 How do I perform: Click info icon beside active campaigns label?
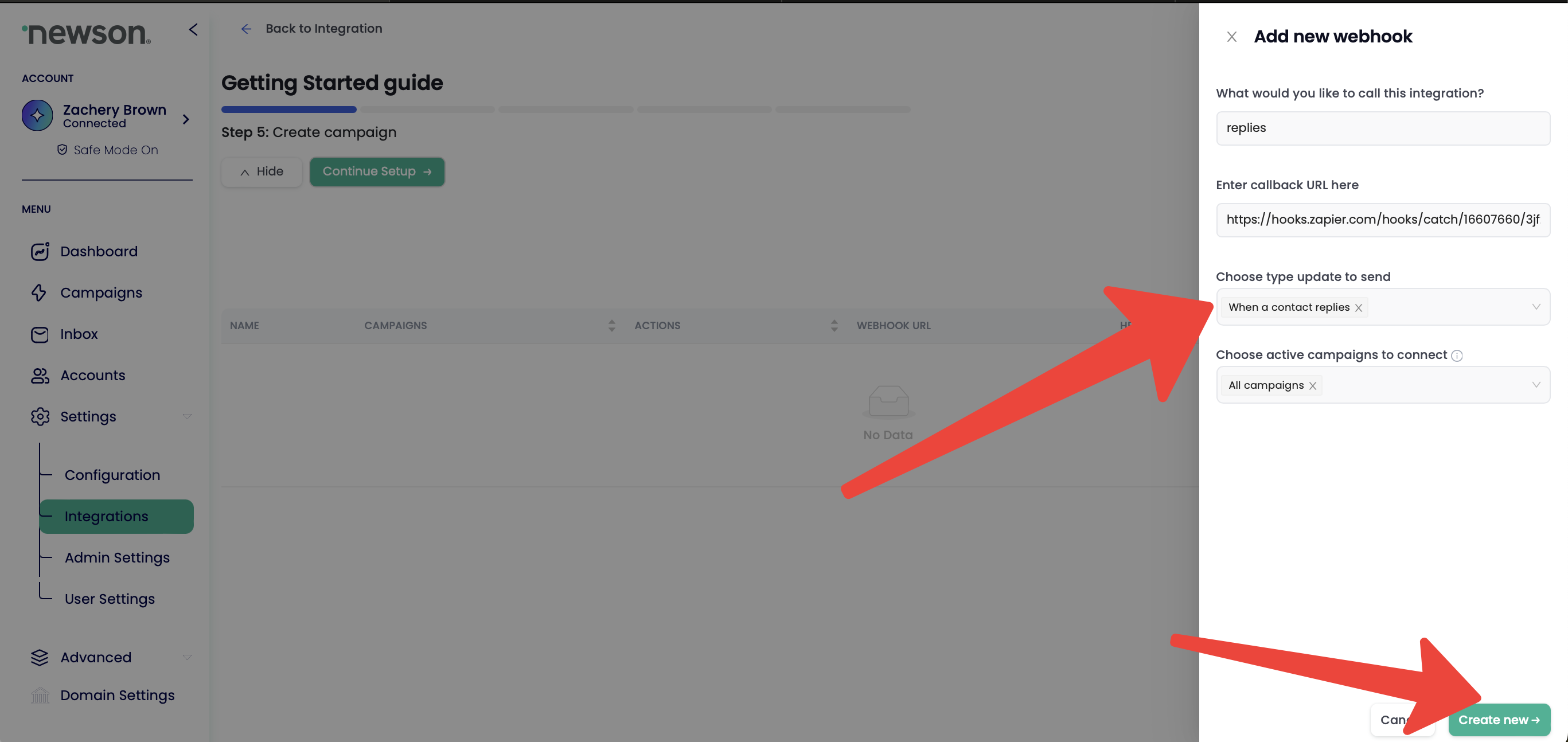pyautogui.click(x=1457, y=356)
